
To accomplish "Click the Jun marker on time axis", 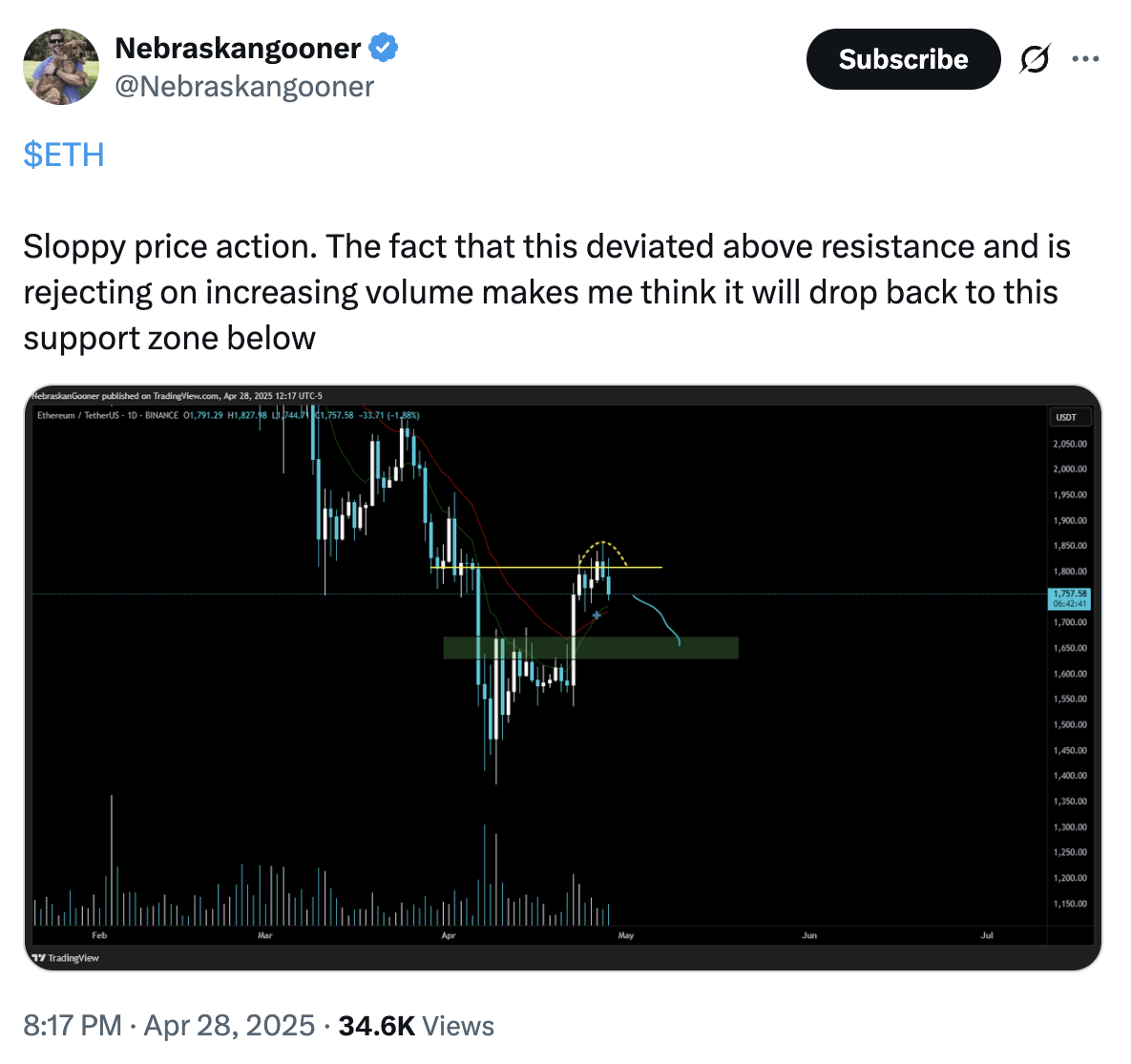I will tap(809, 935).
